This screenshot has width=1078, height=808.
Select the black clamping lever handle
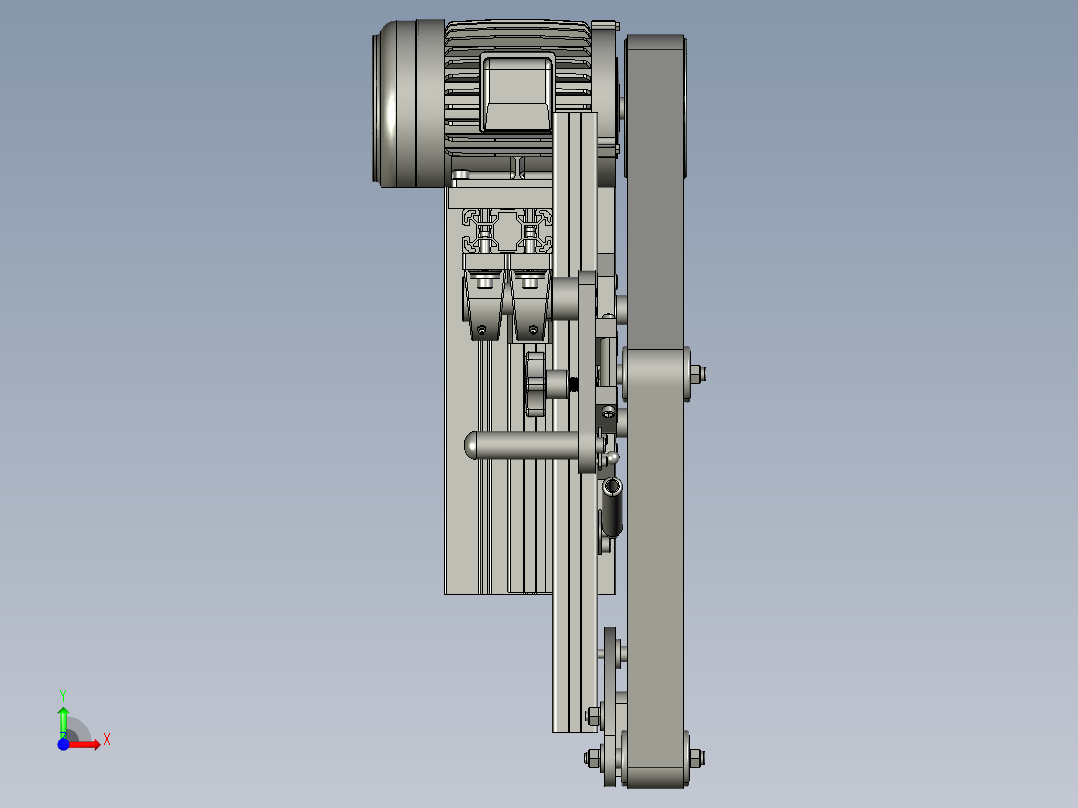(611, 507)
